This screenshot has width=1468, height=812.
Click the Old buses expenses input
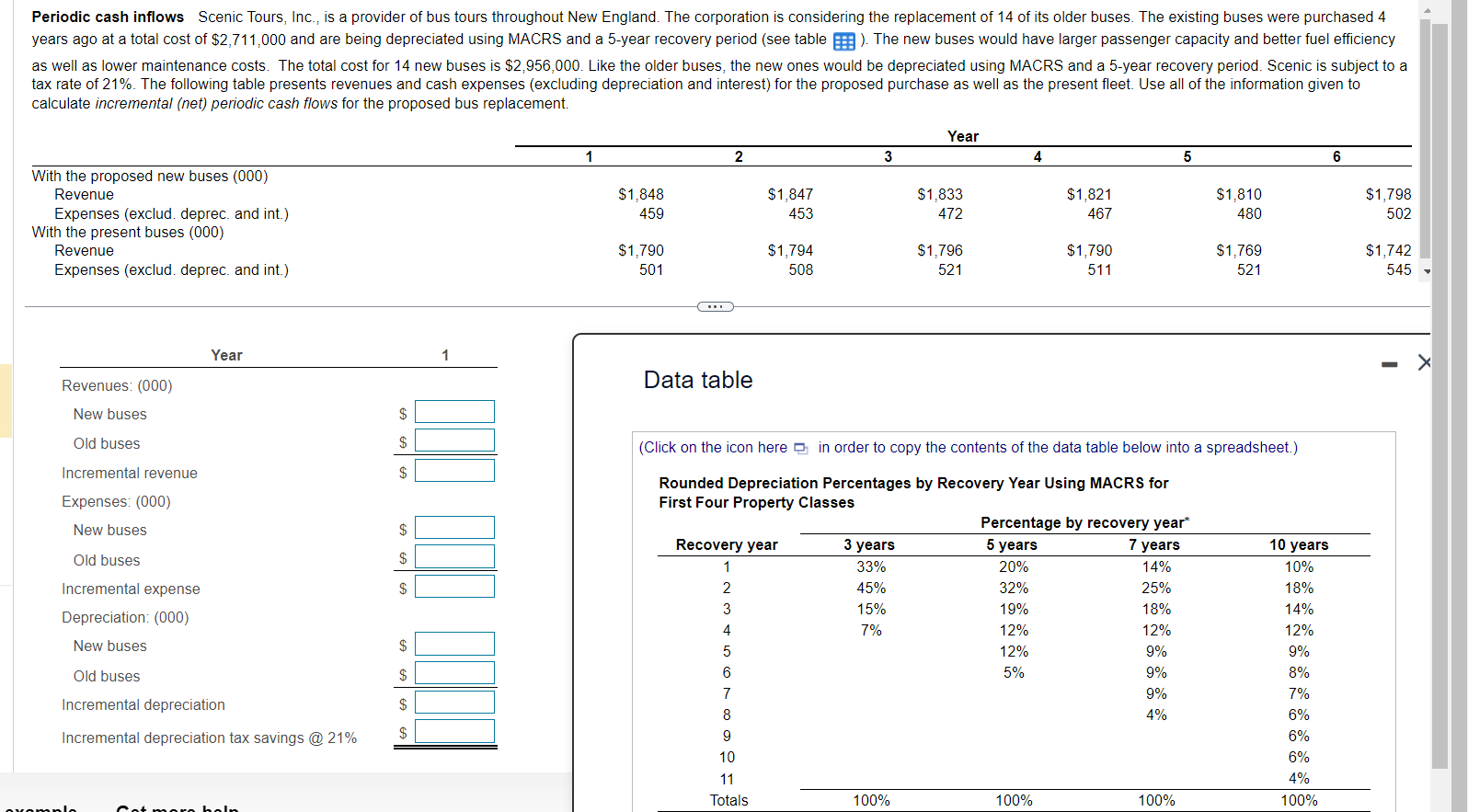pyautogui.click(x=454, y=556)
